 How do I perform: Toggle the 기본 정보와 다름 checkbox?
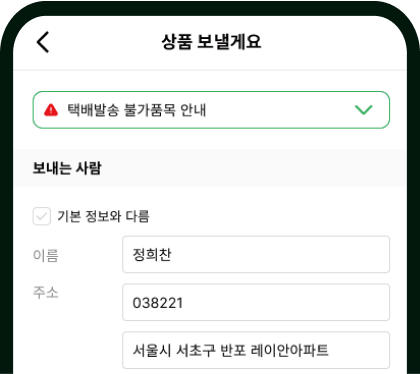point(42,216)
